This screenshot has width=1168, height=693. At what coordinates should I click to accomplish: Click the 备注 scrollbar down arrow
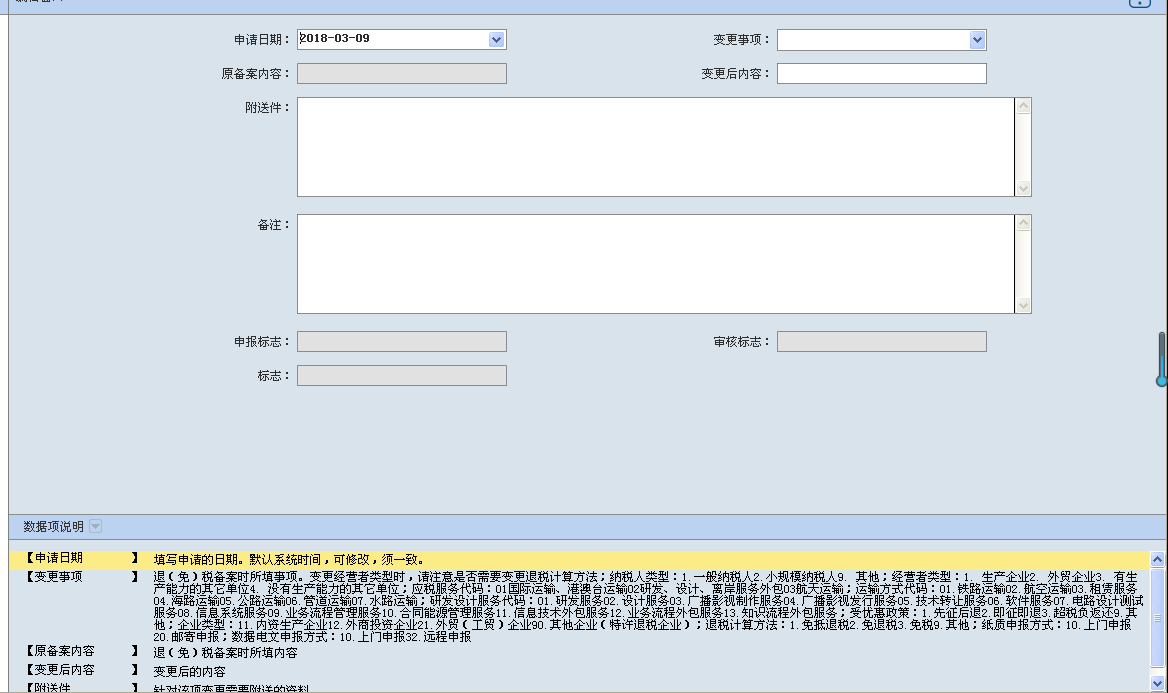coord(1023,305)
